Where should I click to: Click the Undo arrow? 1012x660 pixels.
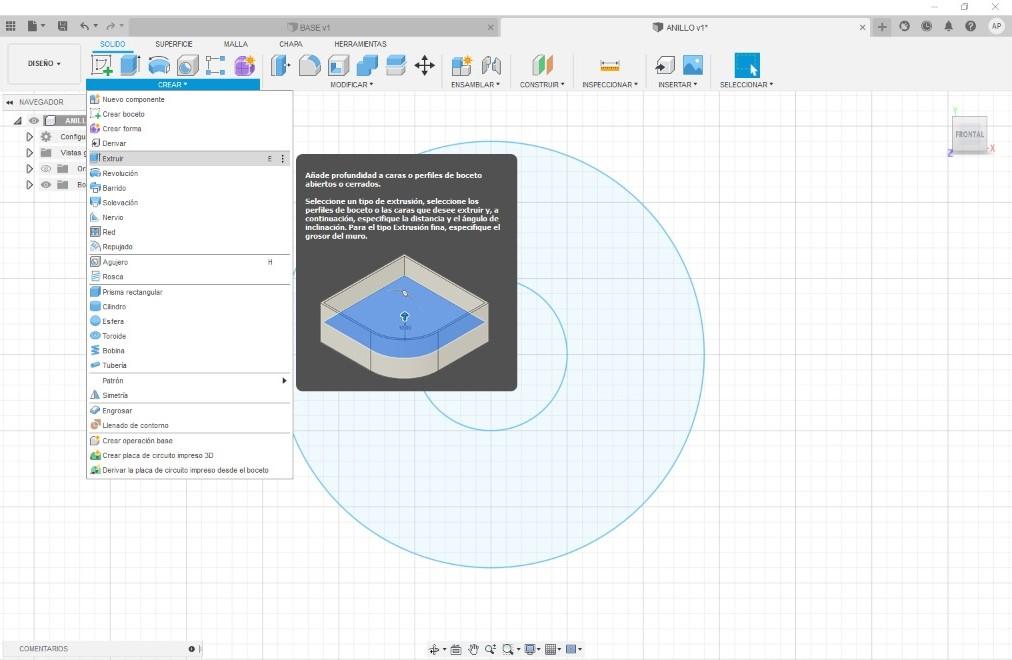pos(85,26)
